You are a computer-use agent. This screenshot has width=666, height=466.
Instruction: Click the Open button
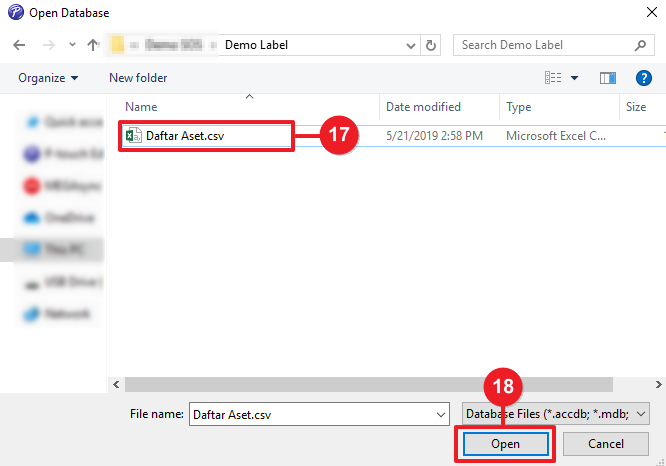[x=505, y=443]
